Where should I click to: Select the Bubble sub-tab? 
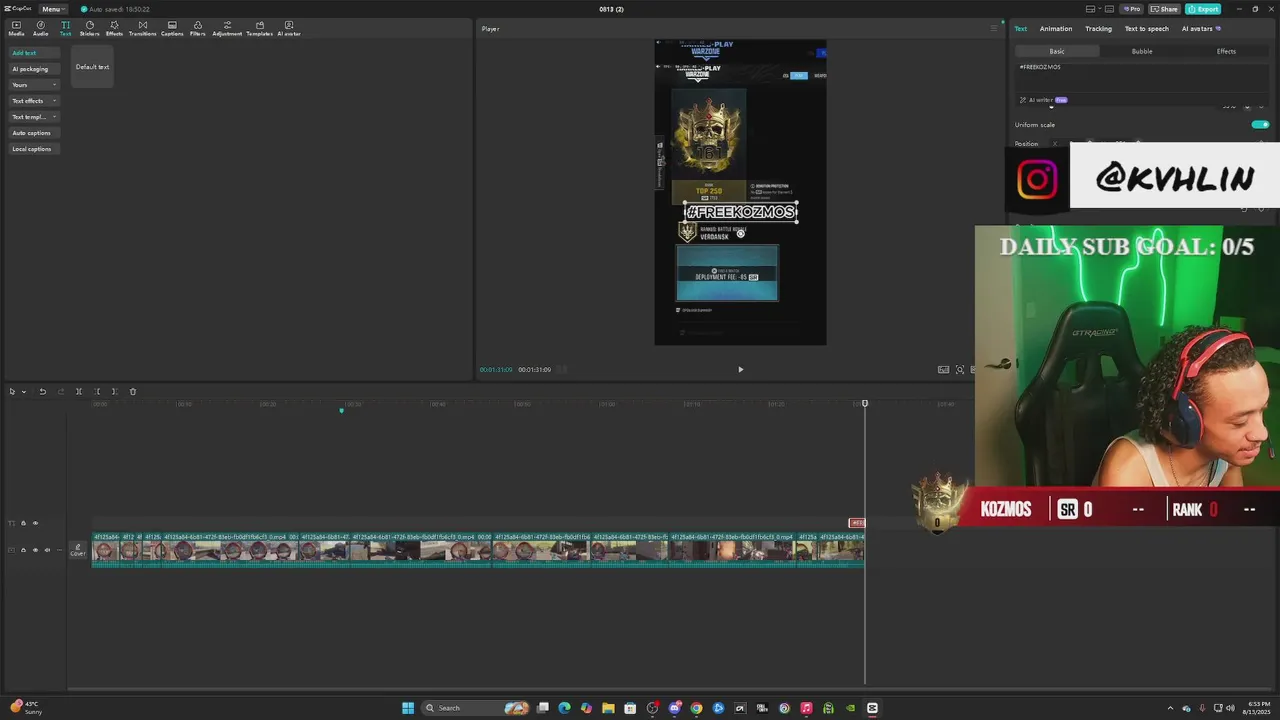tap(1141, 51)
